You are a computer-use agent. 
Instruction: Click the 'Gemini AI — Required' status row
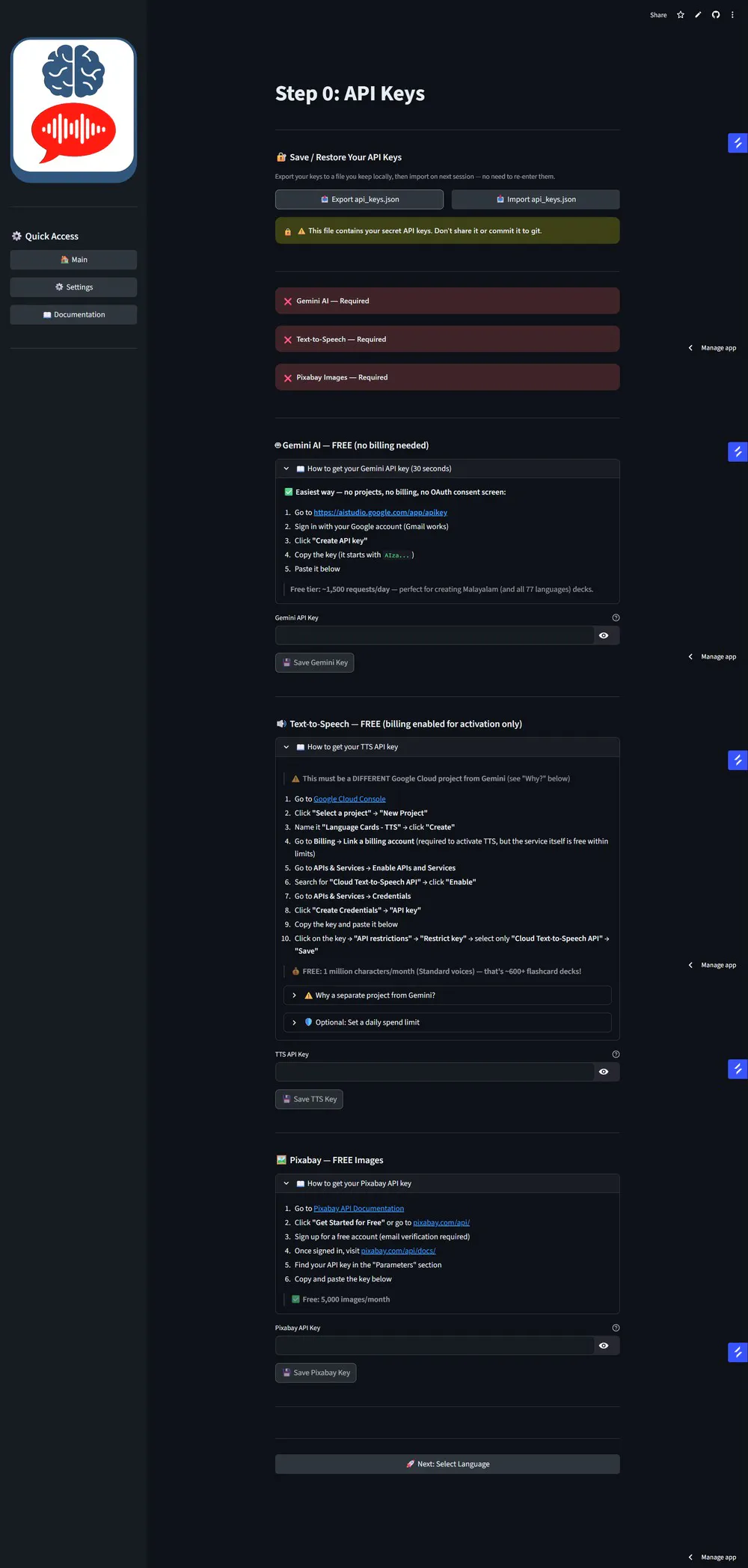pyautogui.click(x=447, y=301)
